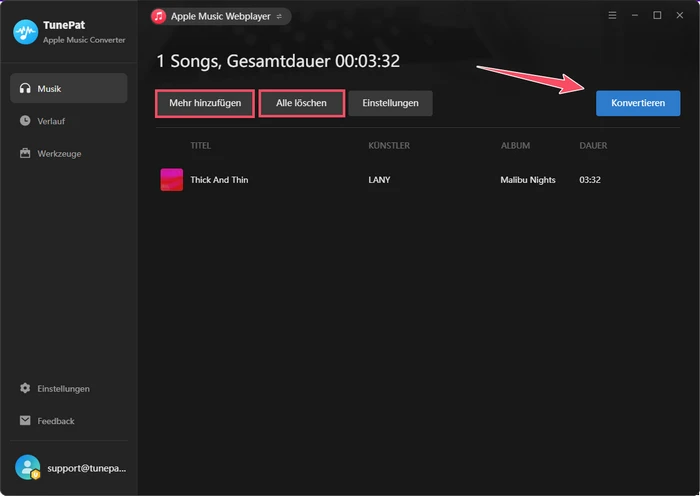
Task: Click Mehr hinzufügen button
Action: tap(205, 103)
